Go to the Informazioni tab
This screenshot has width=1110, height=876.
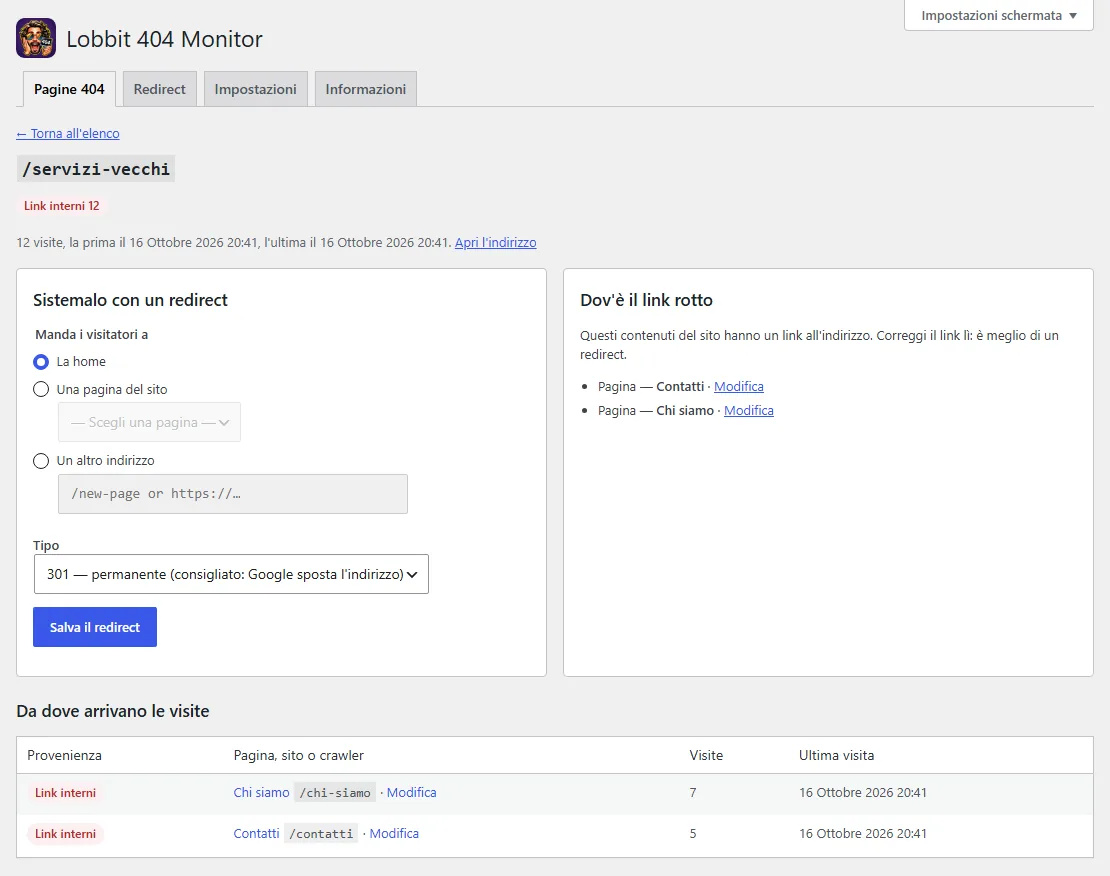tap(365, 89)
